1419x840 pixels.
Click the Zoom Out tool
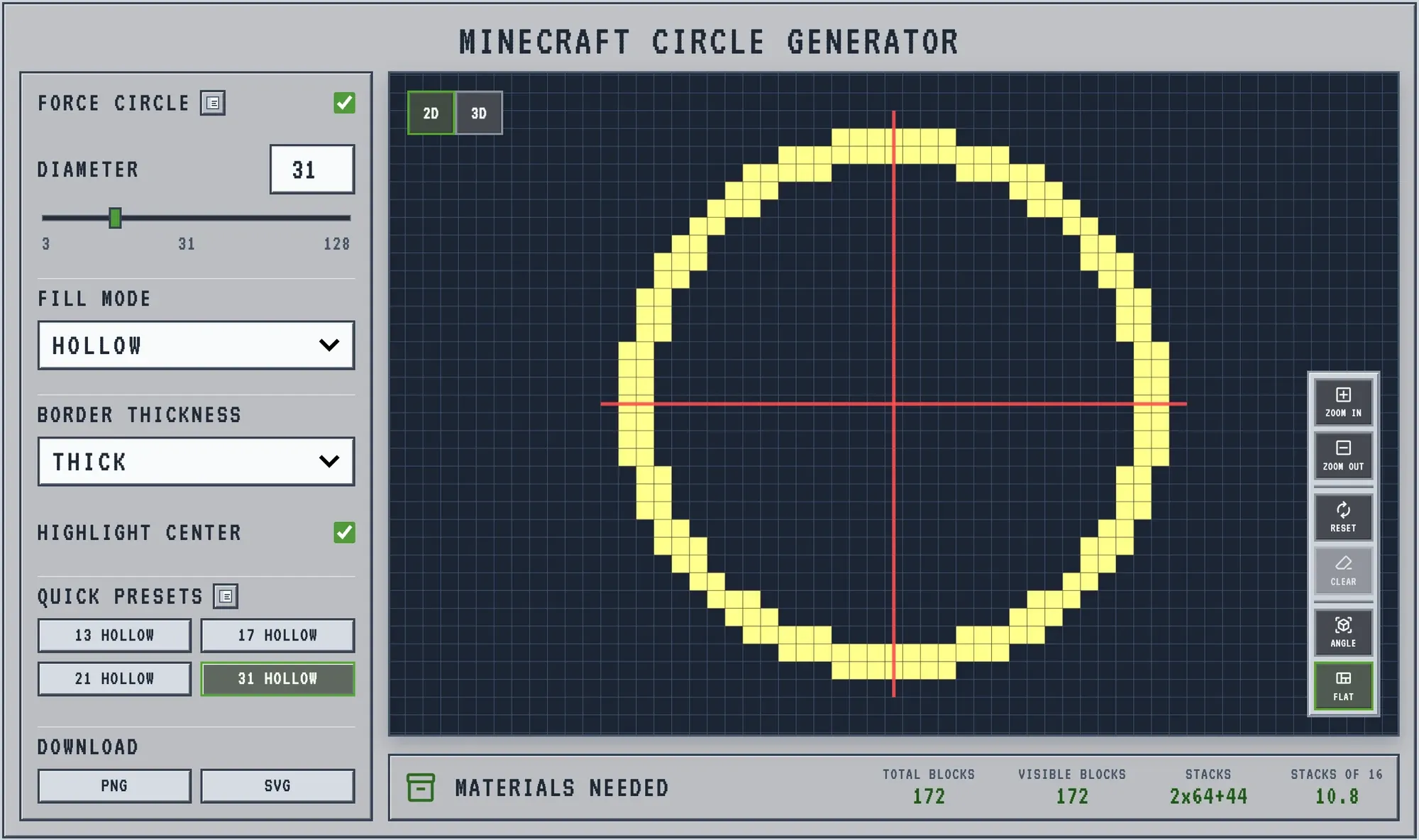(1343, 456)
